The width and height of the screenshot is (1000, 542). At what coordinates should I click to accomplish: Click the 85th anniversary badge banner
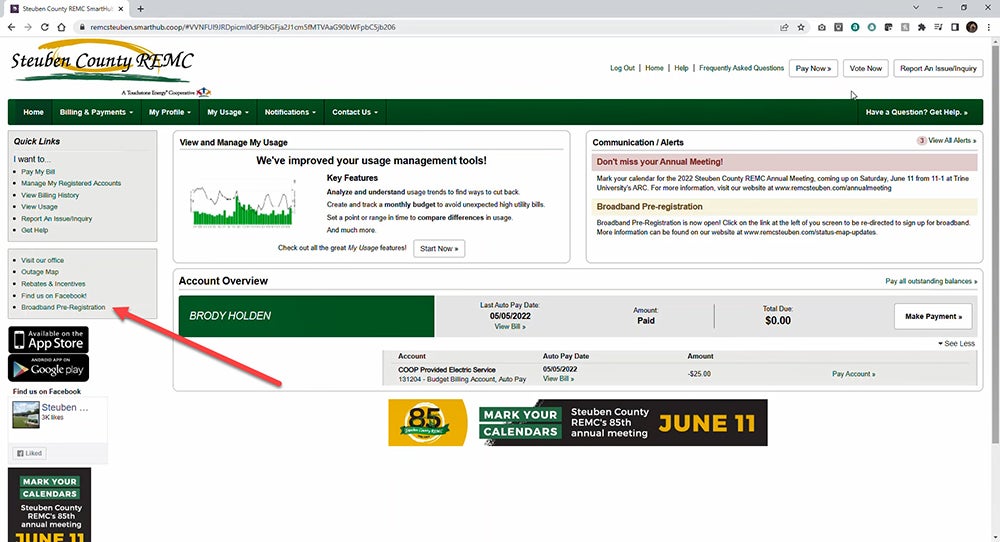pos(427,422)
